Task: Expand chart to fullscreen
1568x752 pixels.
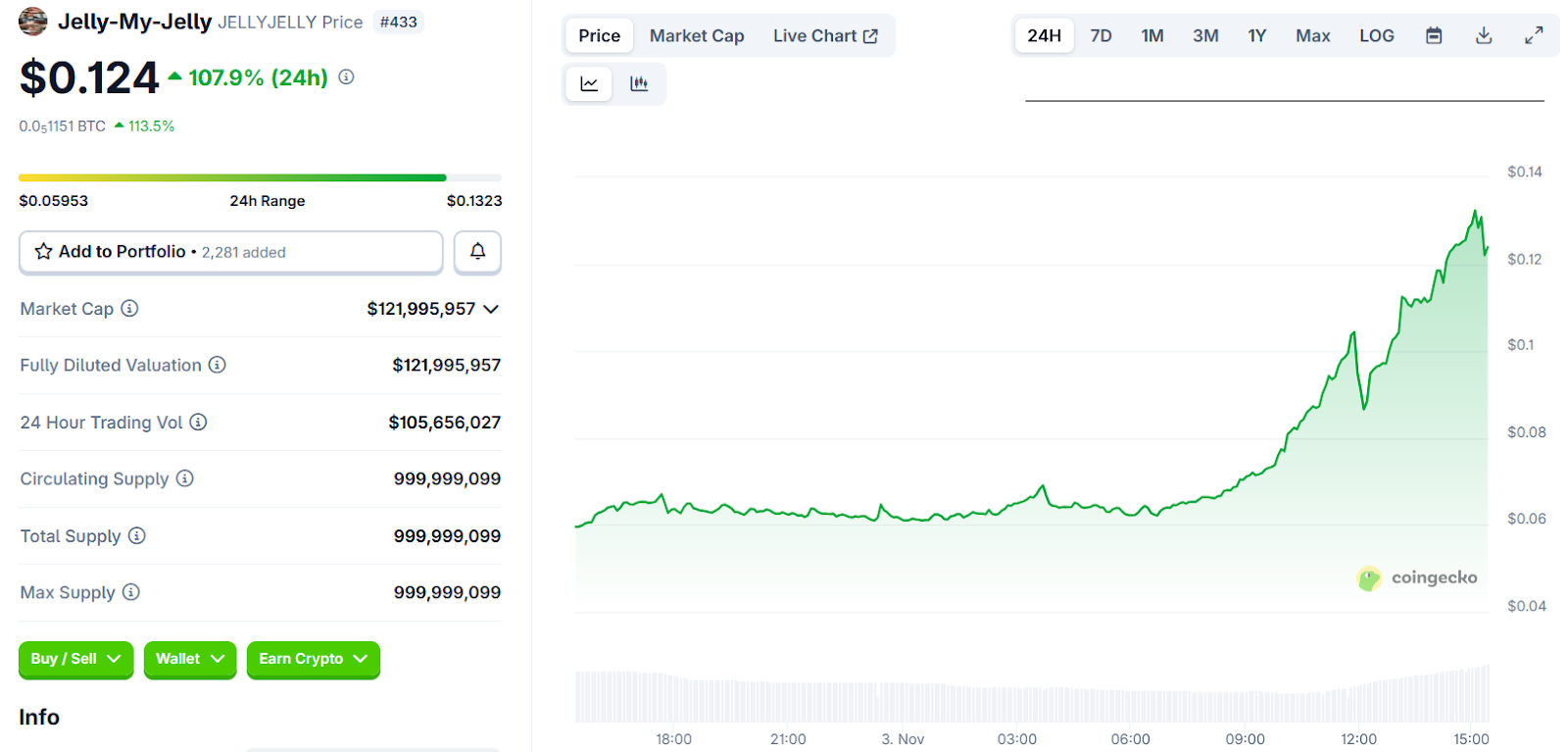Action: pyautogui.click(x=1534, y=36)
